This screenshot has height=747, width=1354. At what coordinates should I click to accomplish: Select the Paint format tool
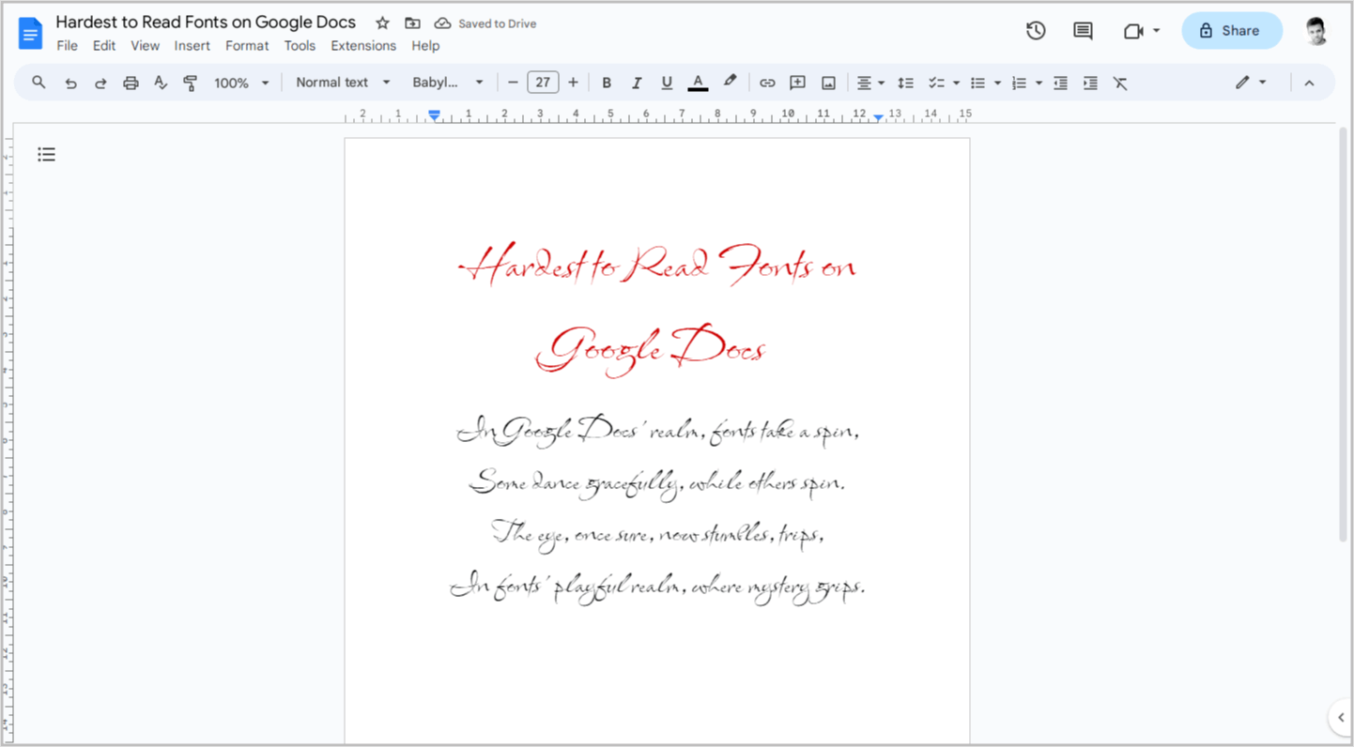click(x=190, y=82)
